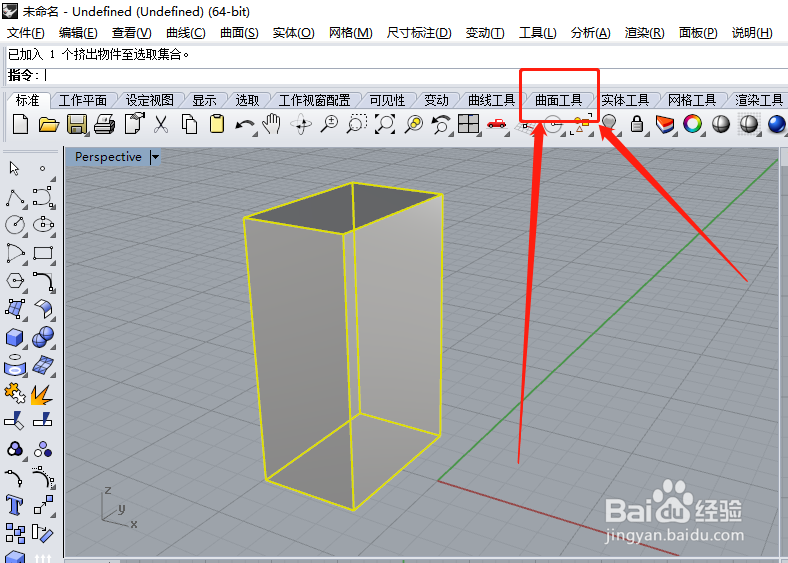Activate the Pan view hand tool

272,124
